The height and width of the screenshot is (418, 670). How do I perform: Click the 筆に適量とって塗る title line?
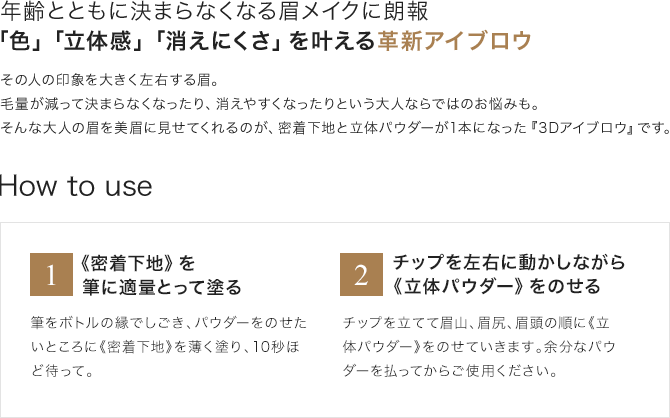162,287
